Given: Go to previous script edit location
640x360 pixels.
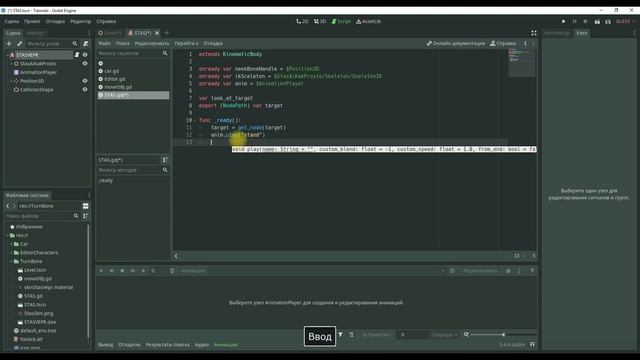Looking at the screenshot, I should click(x=525, y=43).
